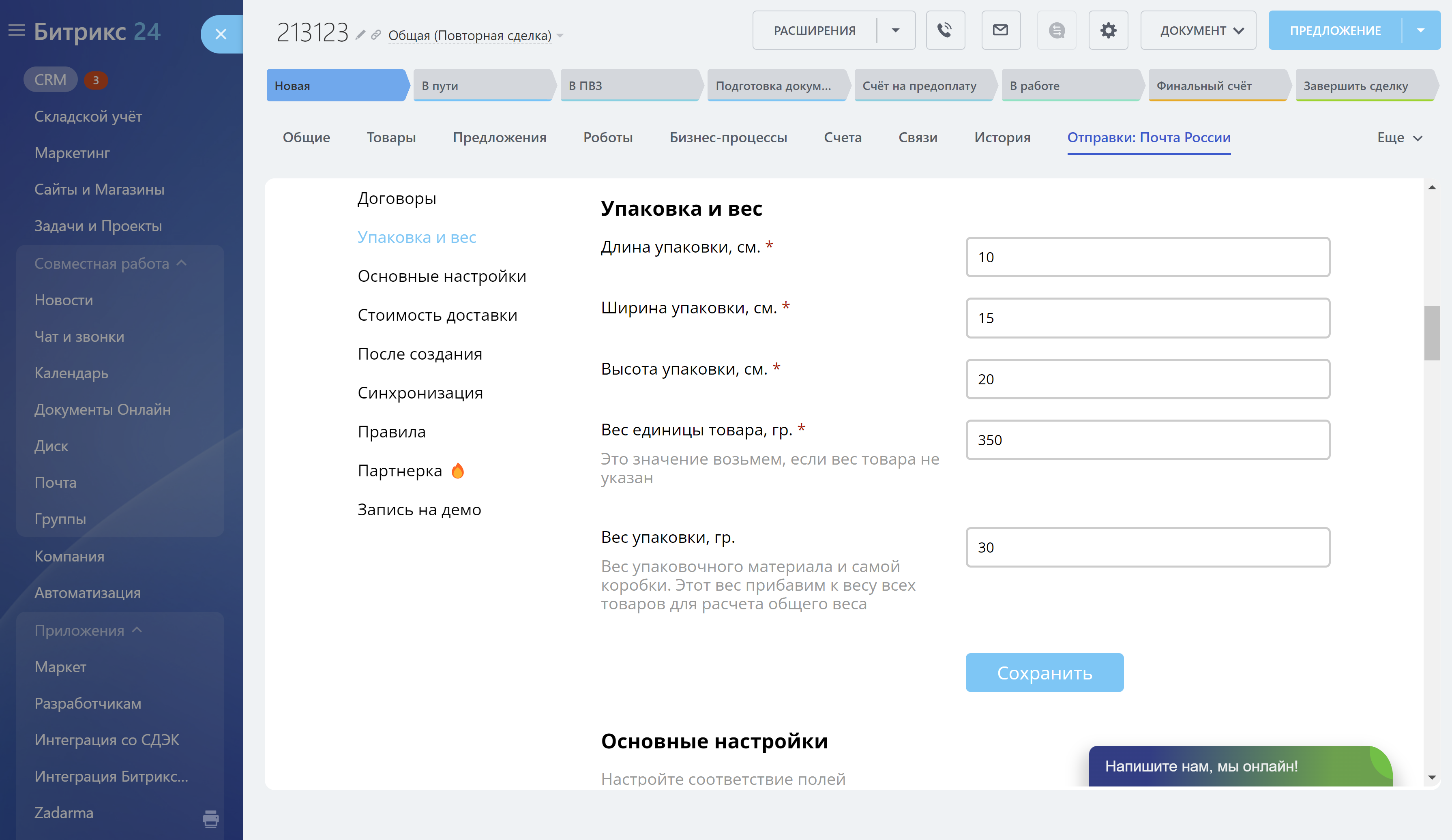Select stage В работе
This screenshot has height=840, width=1452.
1072,86
